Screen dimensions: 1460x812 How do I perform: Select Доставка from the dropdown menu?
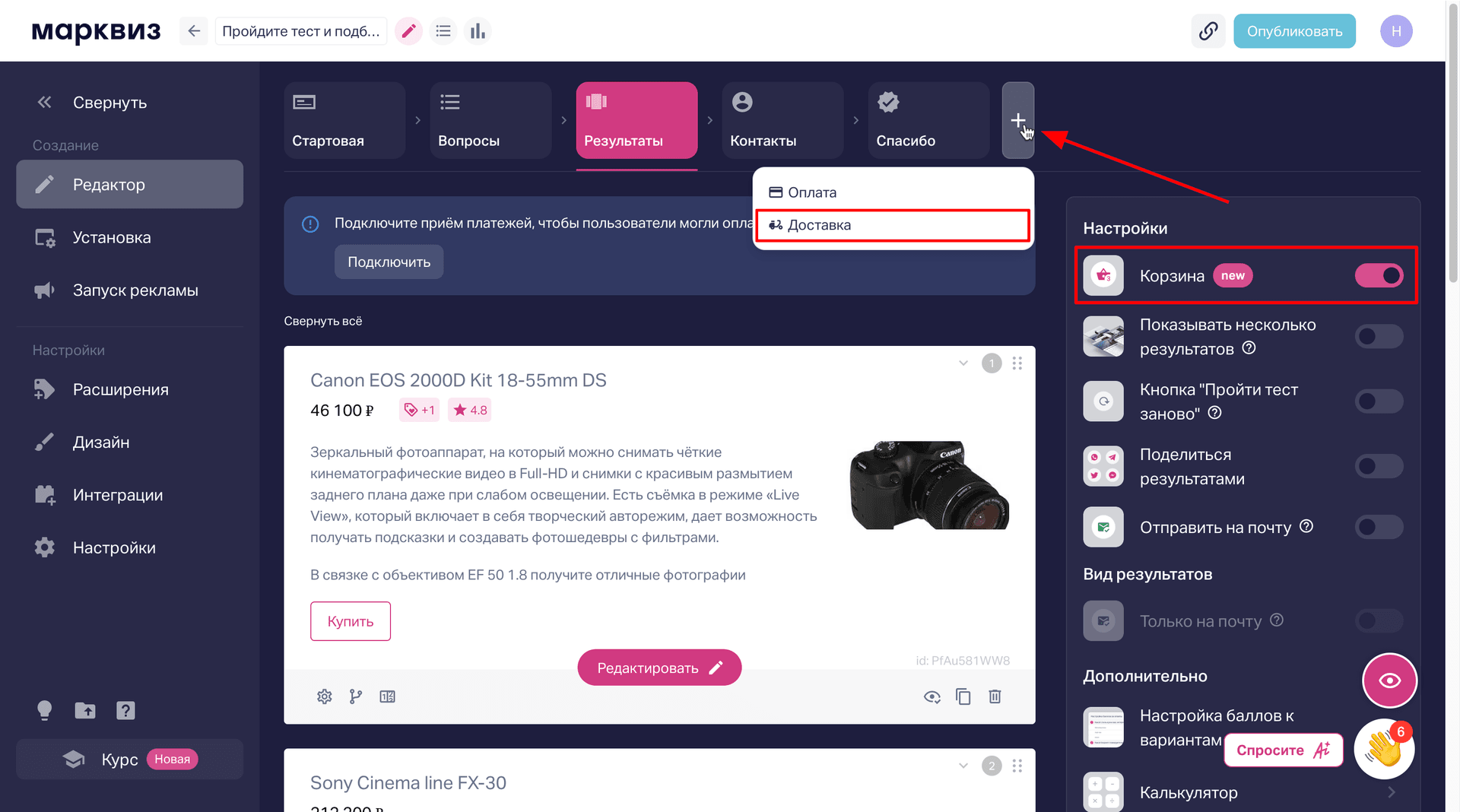tap(893, 225)
